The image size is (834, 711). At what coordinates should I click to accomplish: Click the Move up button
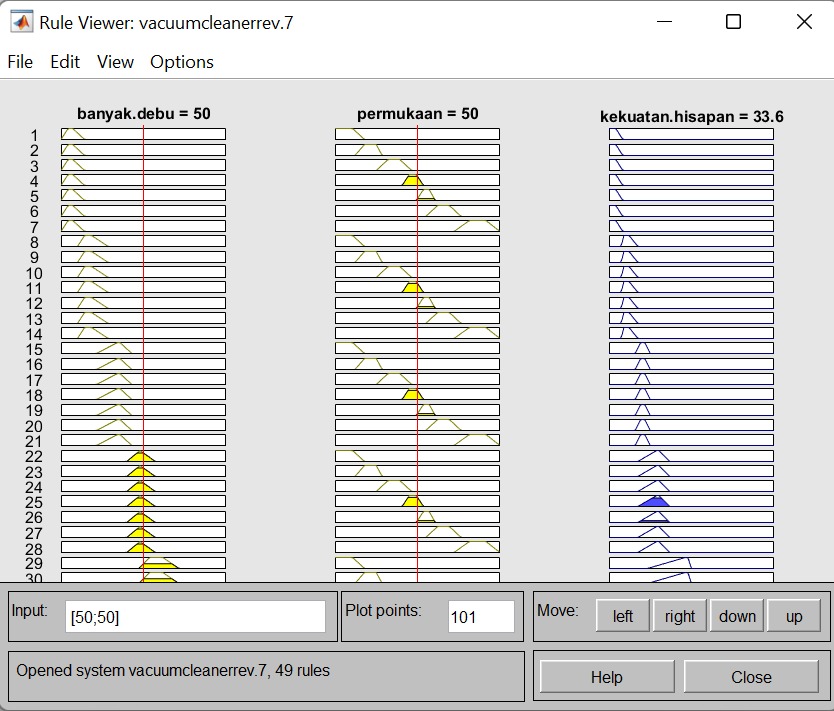794,616
